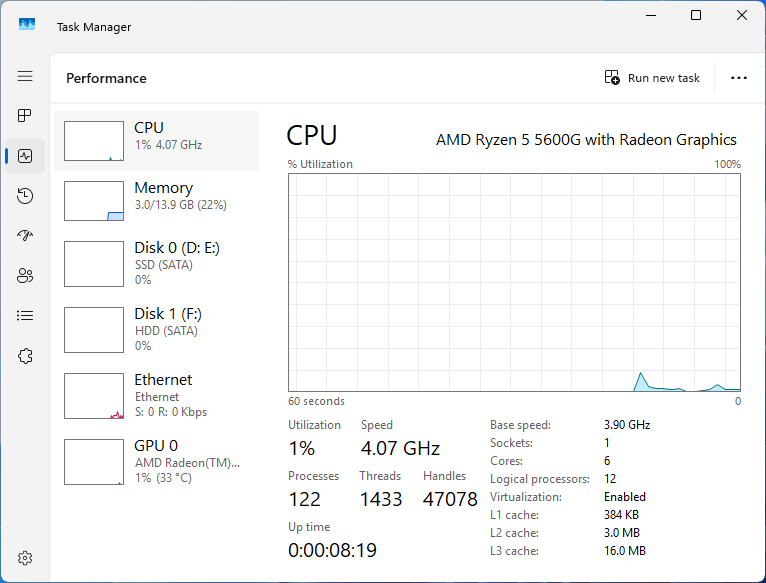The height and width of the screenshot is (583, 766).
Task: Click the Disk 0 mini graph thumbnail
Action: click(x=94, y=264)
